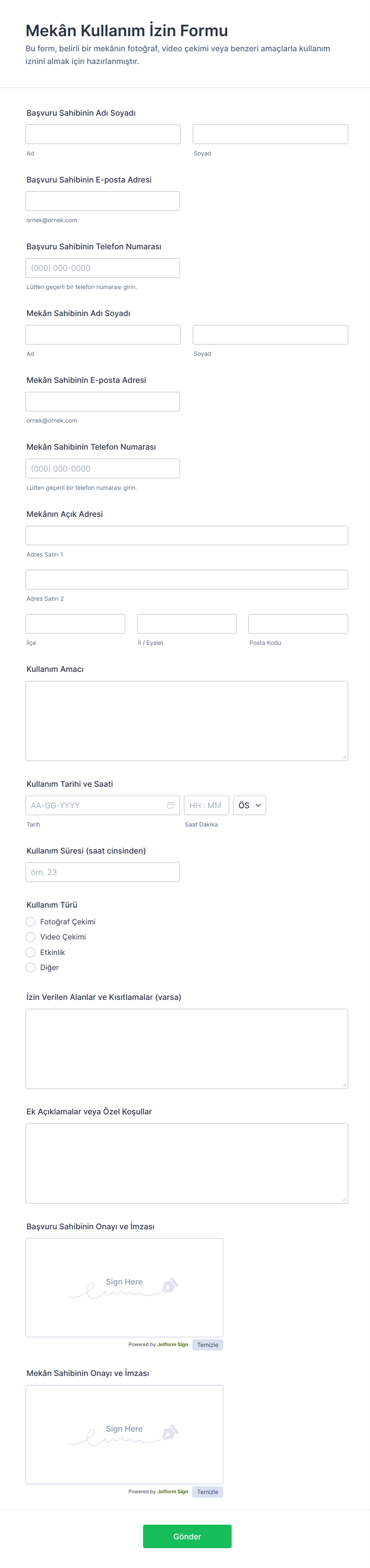Click the ÖS time period dropdown
Viewport: 370px width, 1568px height.
249,805
